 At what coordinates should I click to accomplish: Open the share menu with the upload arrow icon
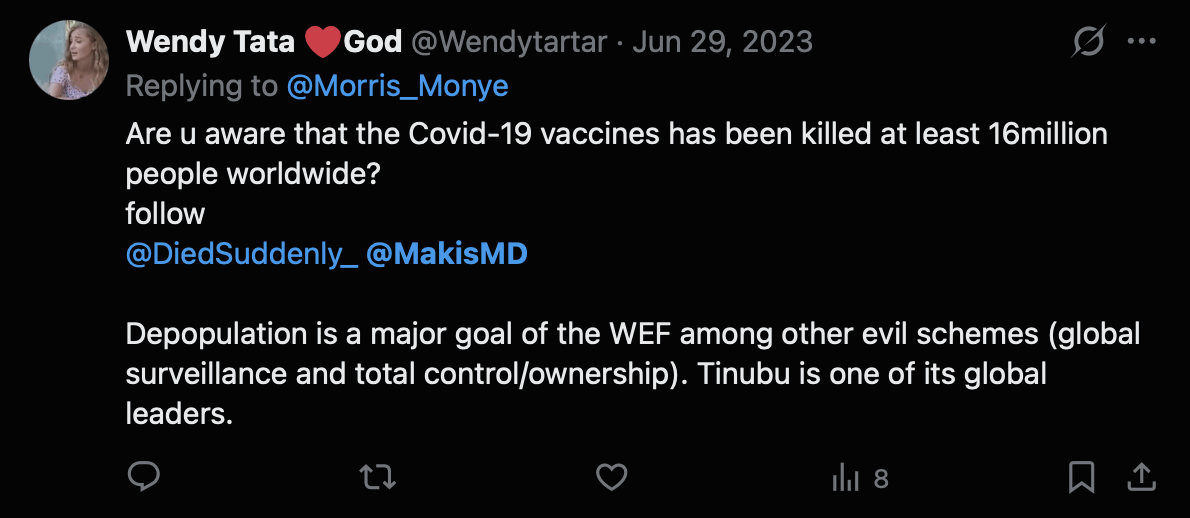(1142, 478)
